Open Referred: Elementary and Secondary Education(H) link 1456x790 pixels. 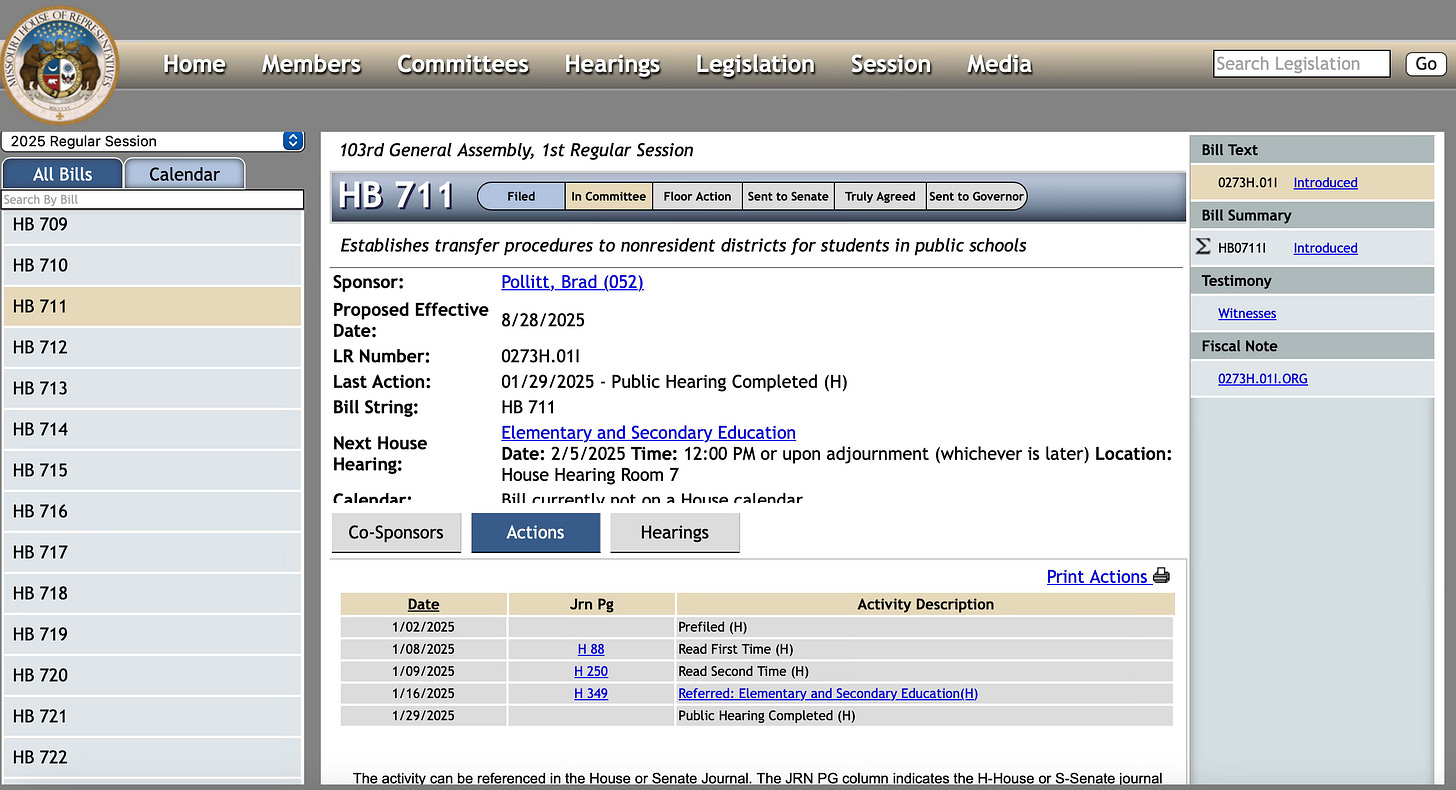(828, 693)
